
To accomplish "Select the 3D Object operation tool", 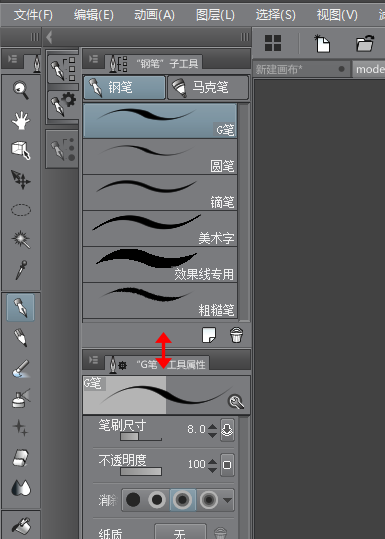I will click(21, 150).
